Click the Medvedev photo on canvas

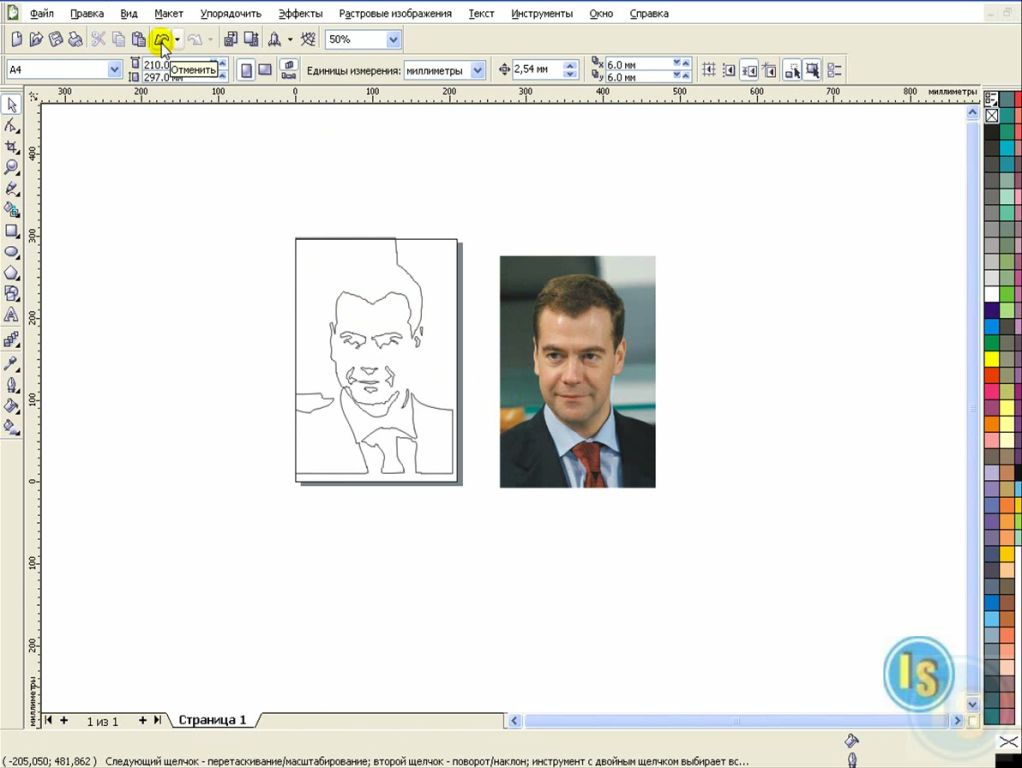point(577,372)
